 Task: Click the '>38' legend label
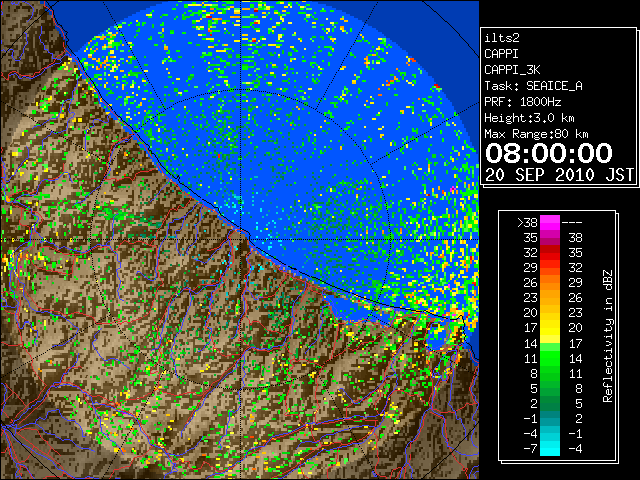(x=527, y=223)
